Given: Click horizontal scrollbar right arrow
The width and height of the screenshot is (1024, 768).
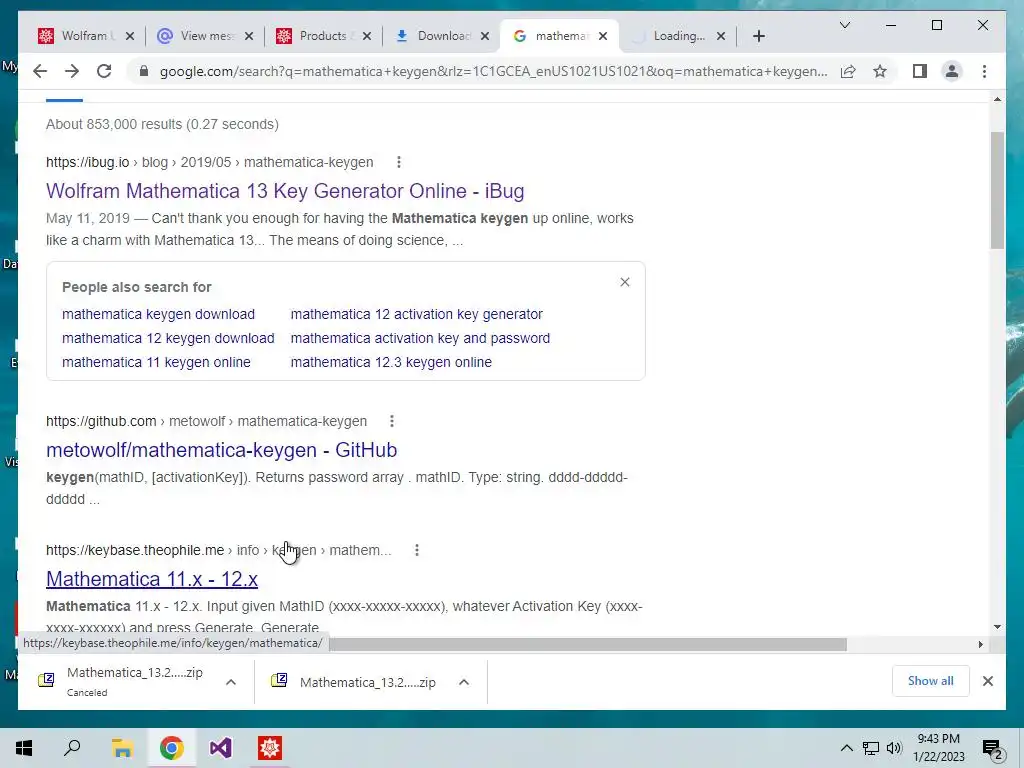Looking at the screenshot, I should (x=980, y=645).
